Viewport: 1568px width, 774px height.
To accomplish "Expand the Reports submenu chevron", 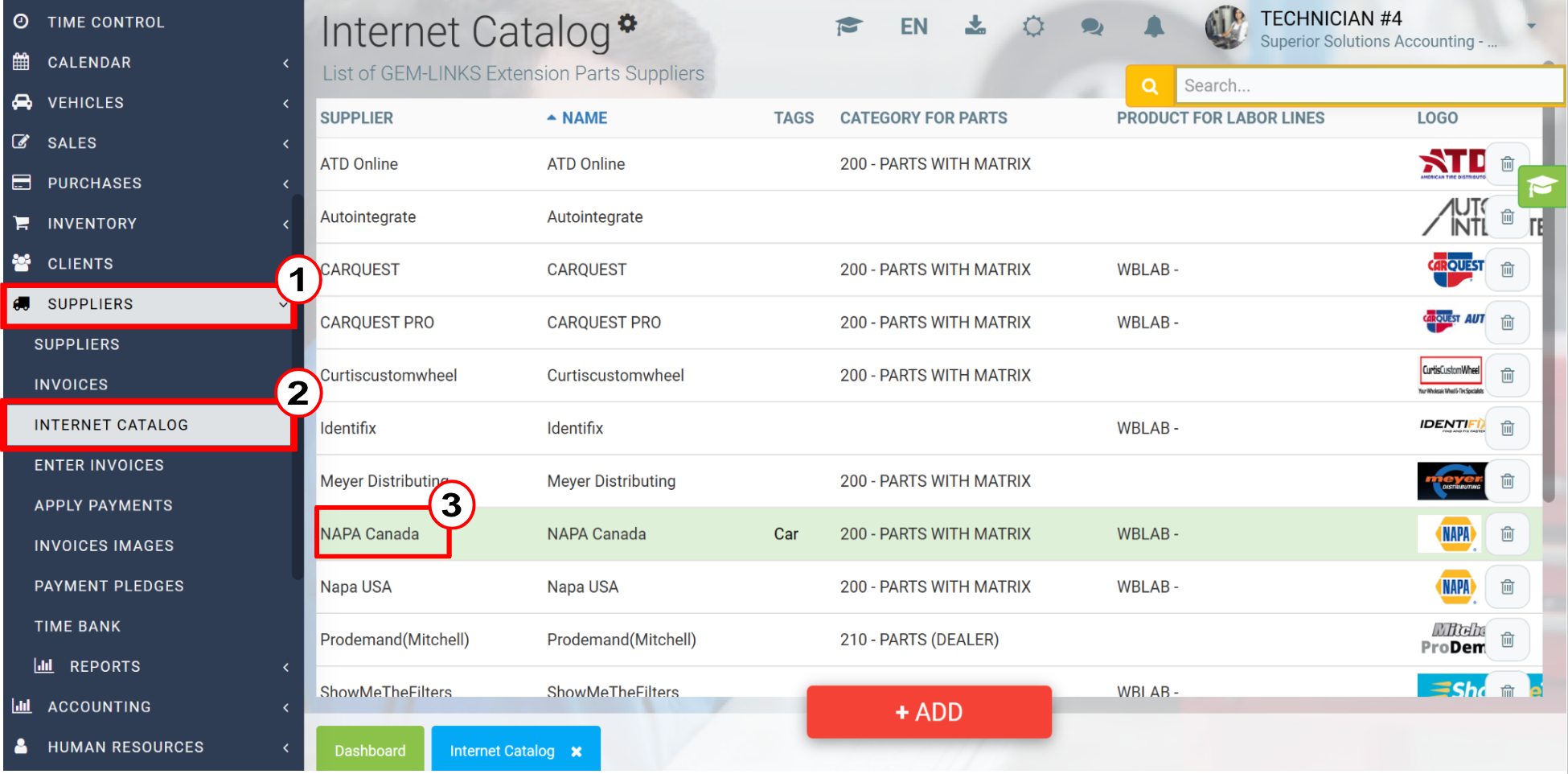I will [x=286, y=667].
